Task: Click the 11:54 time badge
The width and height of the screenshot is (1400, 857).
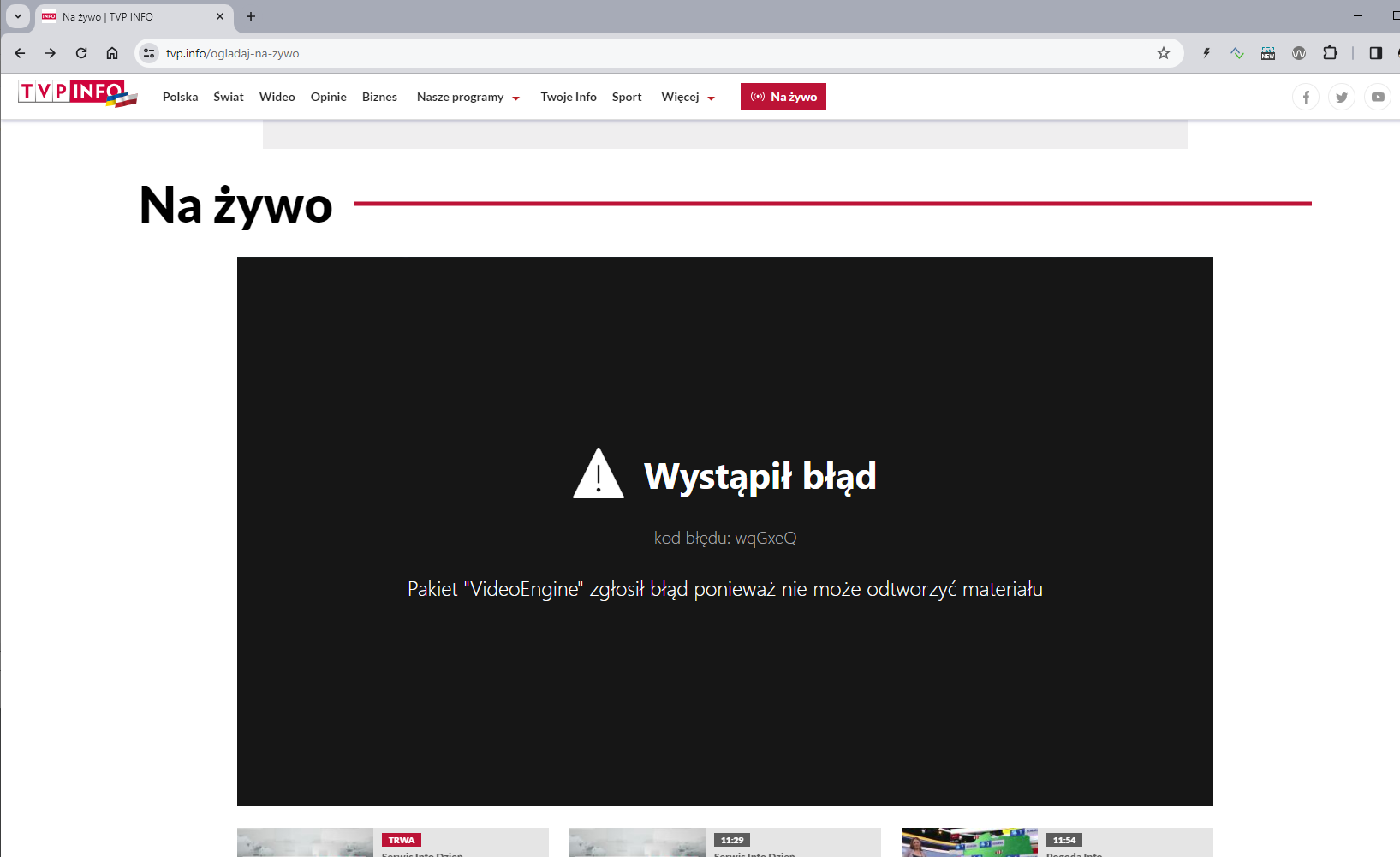Action: point(1064,840)
